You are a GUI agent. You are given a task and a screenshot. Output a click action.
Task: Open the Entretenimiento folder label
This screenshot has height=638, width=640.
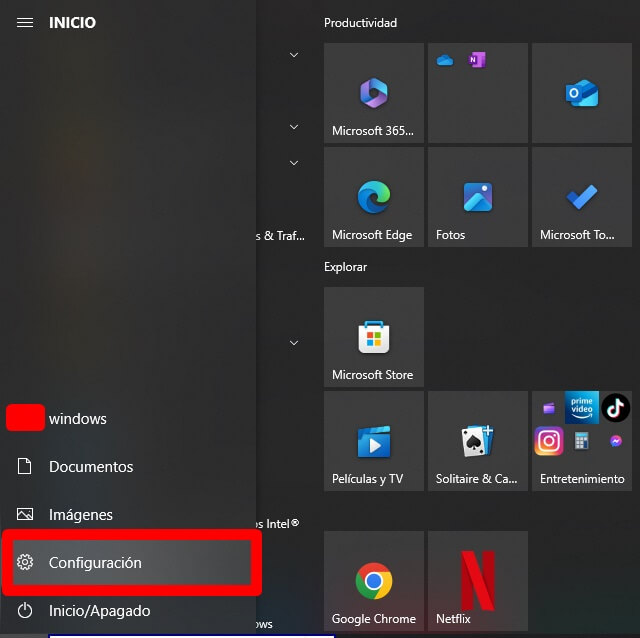click(x=582, y=478)
